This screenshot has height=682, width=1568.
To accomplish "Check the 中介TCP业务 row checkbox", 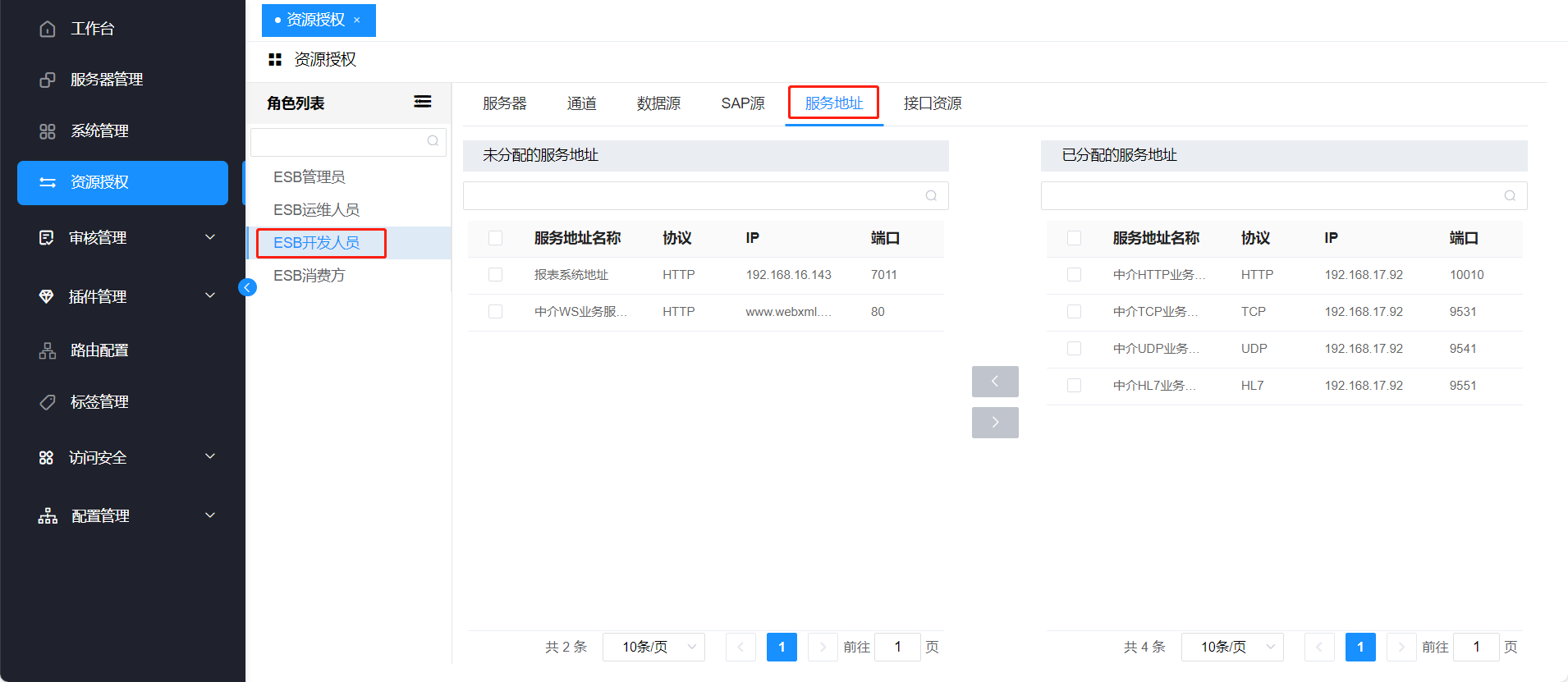I will (1074, 312).
